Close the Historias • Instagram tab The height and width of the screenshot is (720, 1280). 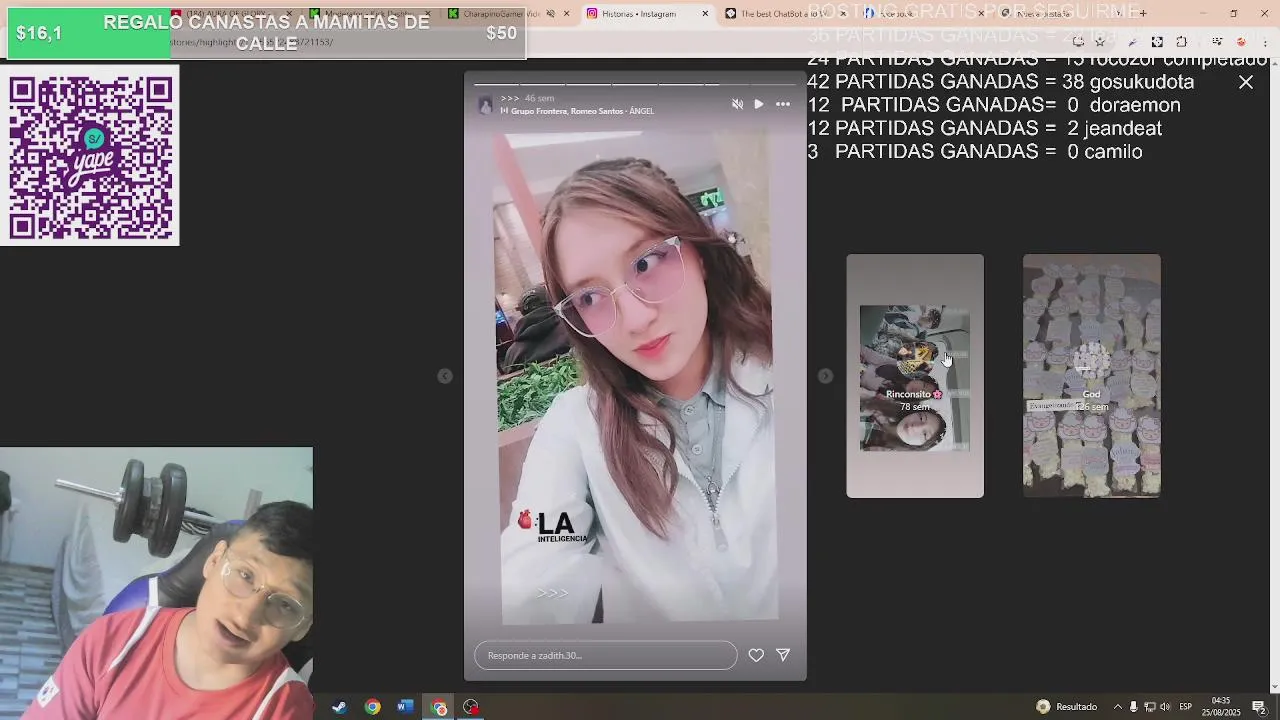click(705, 14)
